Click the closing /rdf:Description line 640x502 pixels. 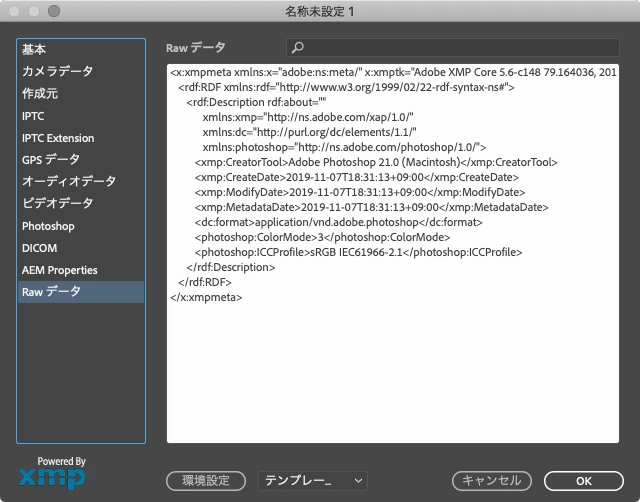[231, 267]
